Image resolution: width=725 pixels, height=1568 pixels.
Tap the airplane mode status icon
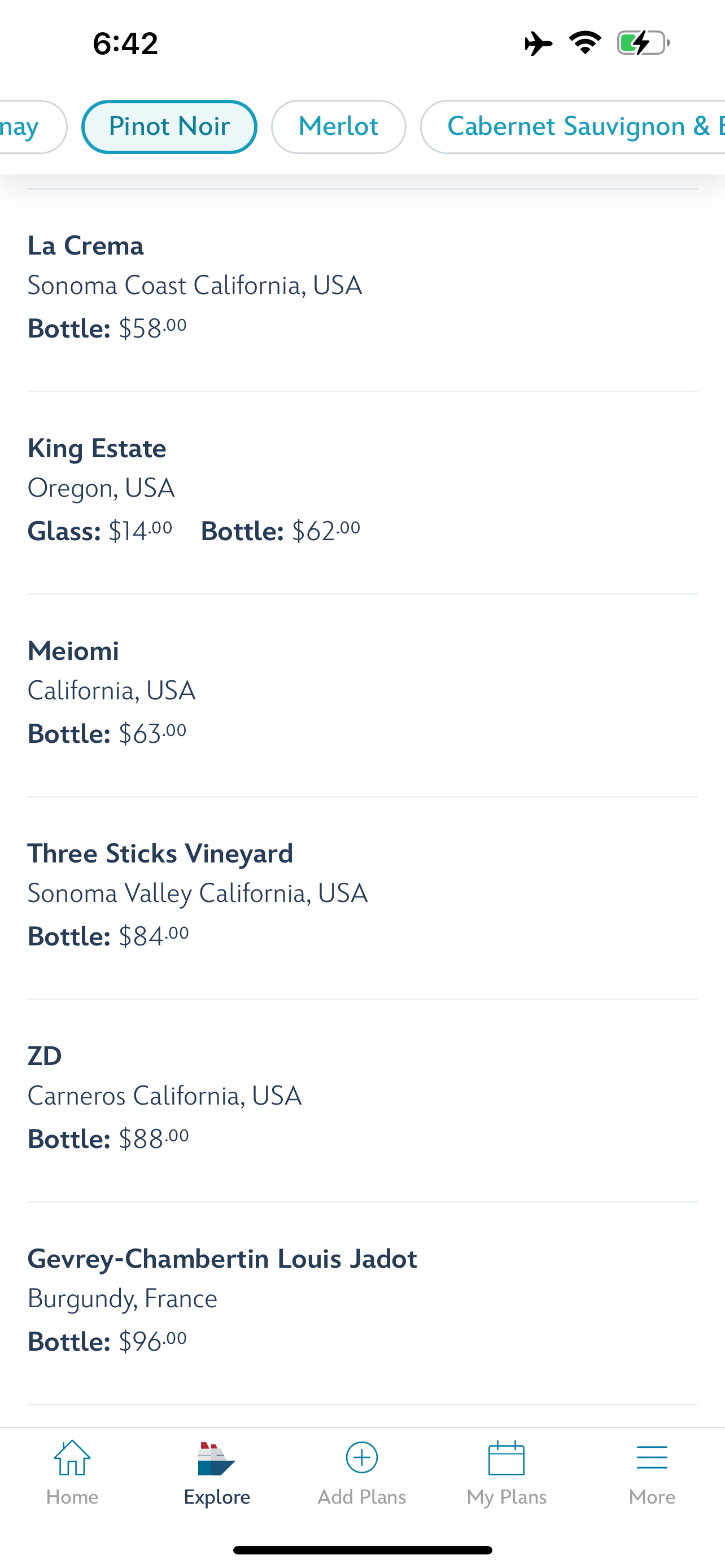click(538, 43)
